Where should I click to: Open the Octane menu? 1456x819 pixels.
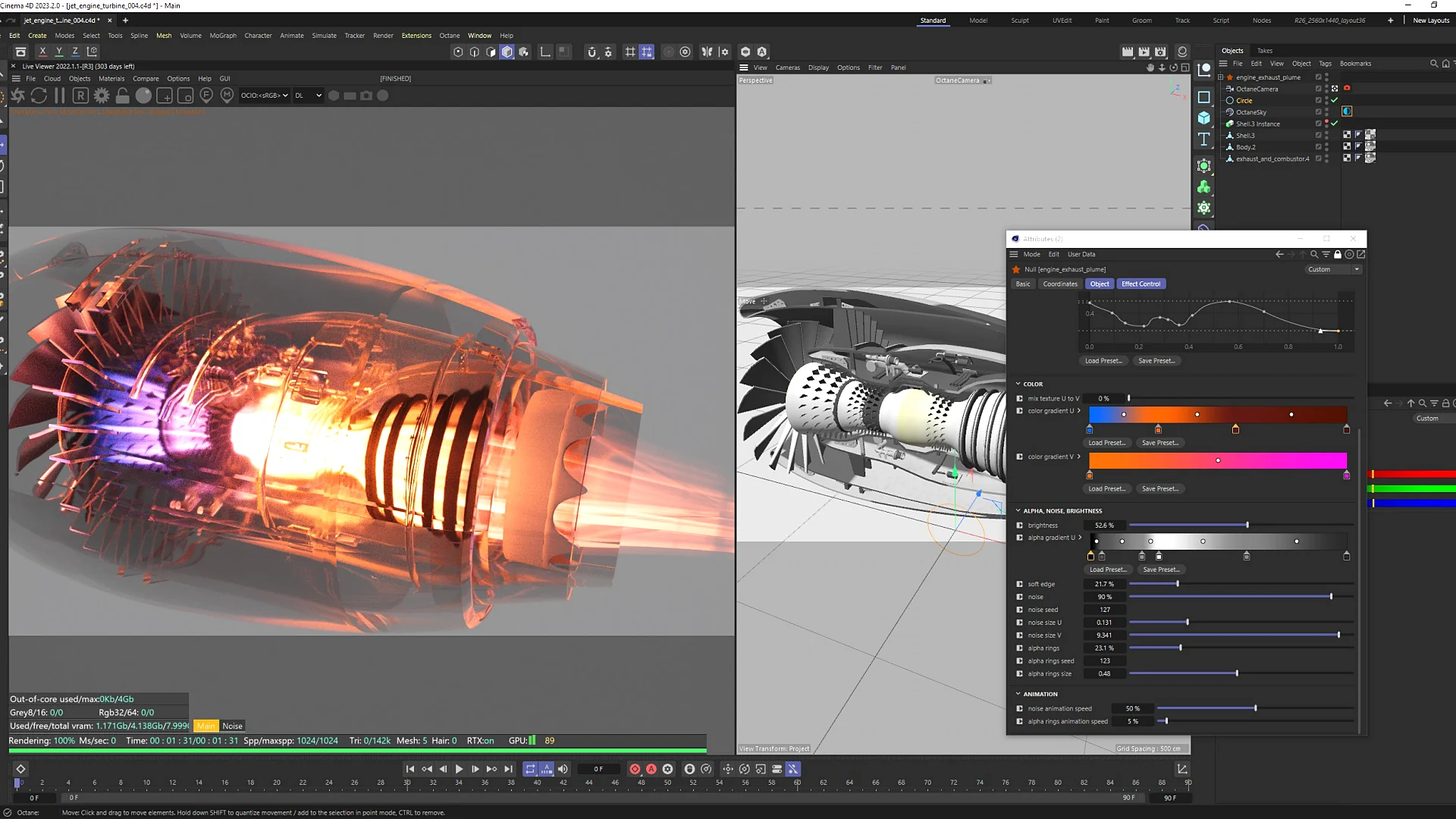click(x=449, y=36)
